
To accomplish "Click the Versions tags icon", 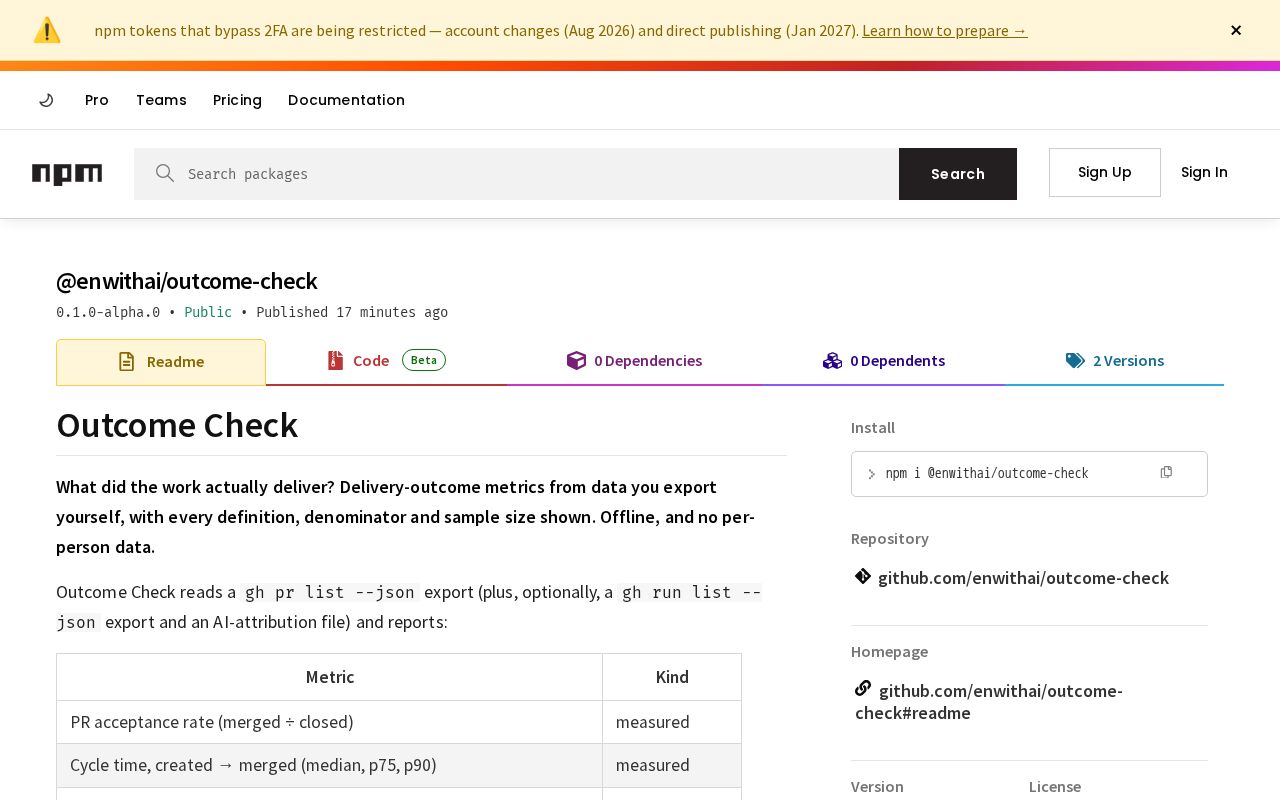I will tap(1075, 360).
